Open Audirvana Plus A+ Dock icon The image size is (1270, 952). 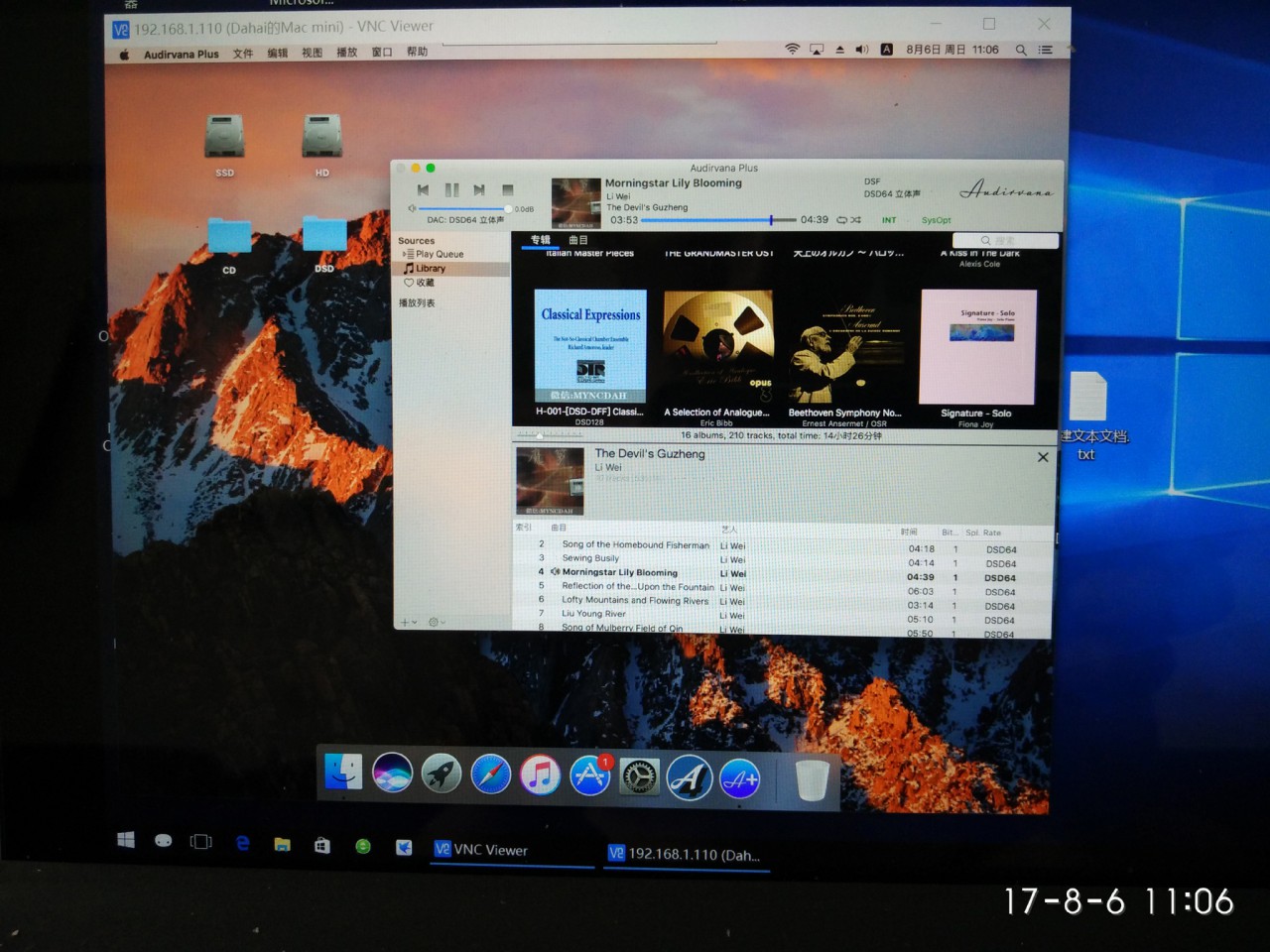click(739, 779)
